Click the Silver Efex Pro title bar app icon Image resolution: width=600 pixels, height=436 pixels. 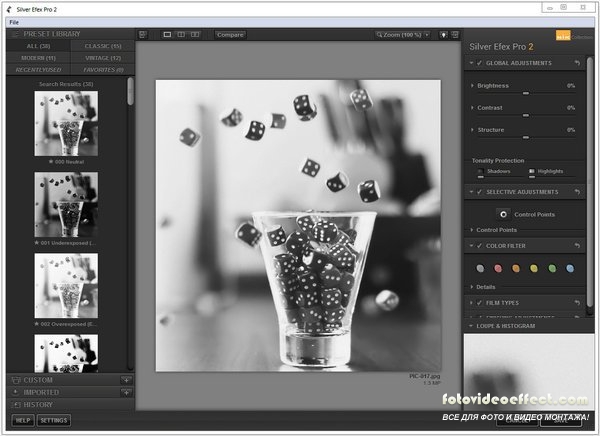[x=9, y=9]
